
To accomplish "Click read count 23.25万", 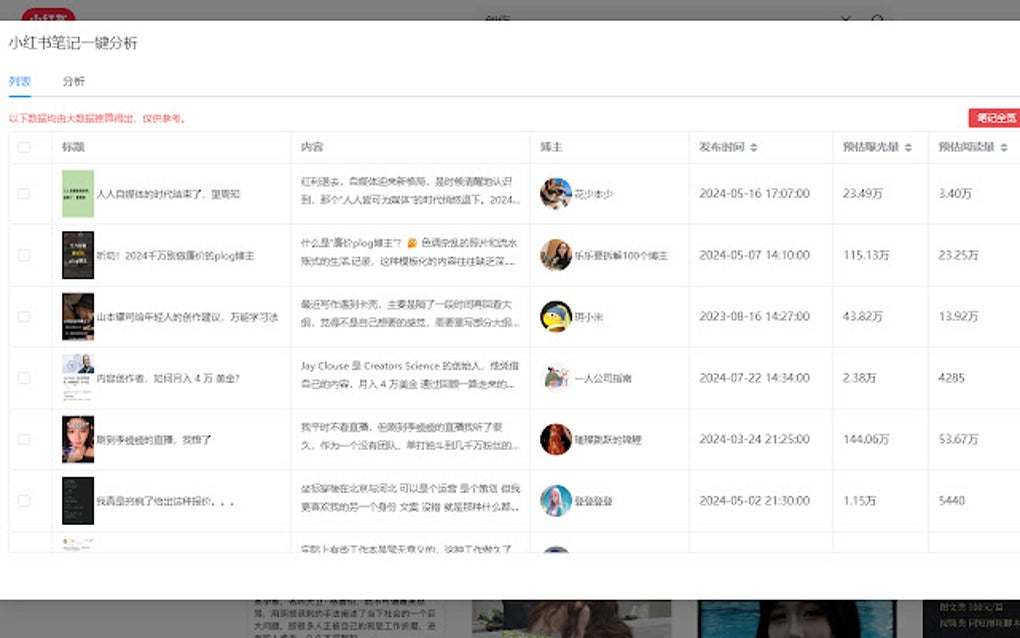I will tap(958, 255).
